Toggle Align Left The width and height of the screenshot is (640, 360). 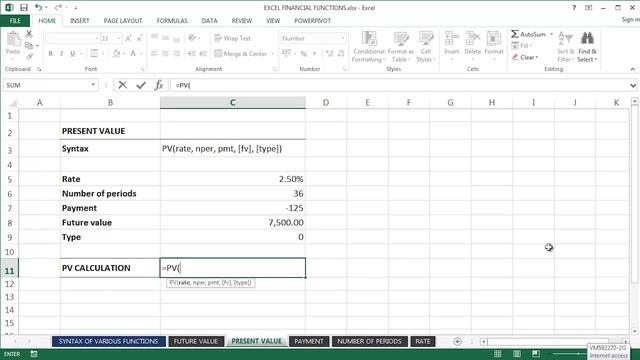(x=154, y=53)
